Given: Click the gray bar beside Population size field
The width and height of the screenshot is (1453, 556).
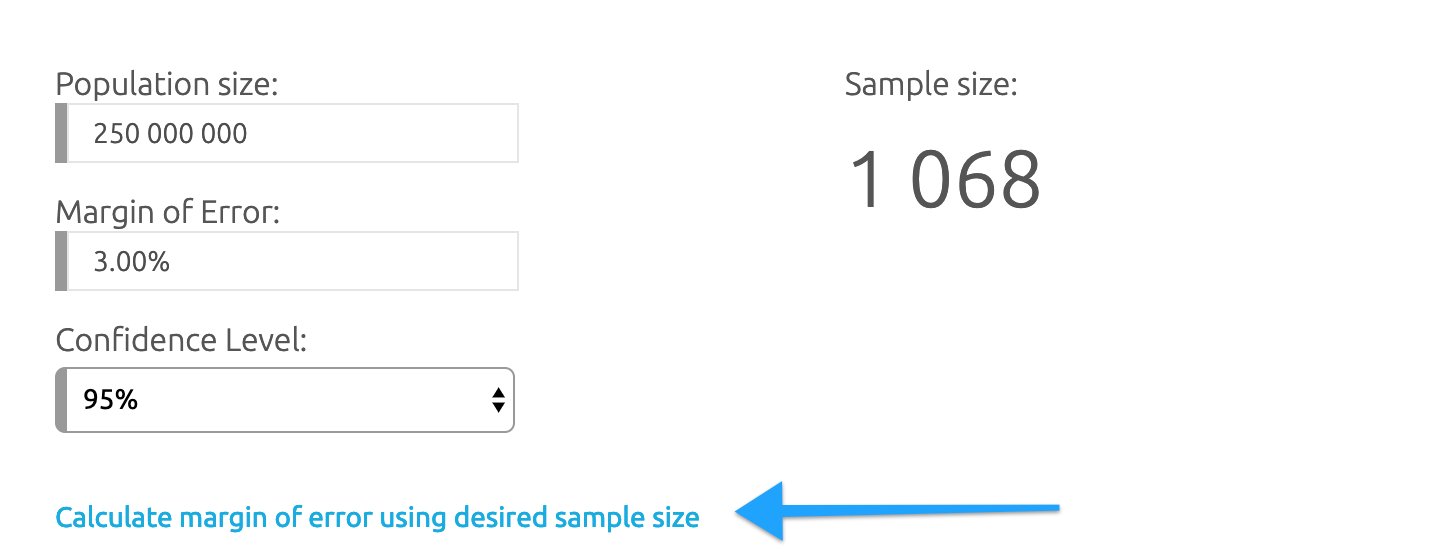Looking at the screenshot, I should [61, 133].
